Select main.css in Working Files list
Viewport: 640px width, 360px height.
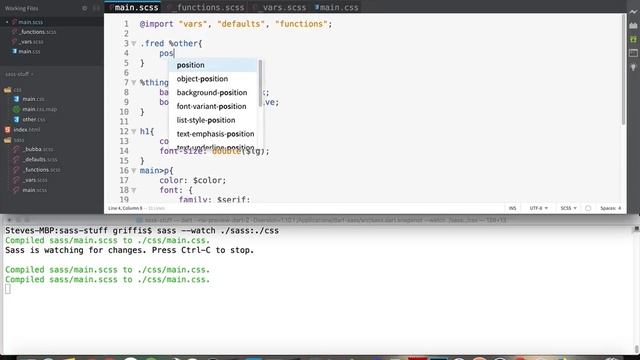(29, 51)
